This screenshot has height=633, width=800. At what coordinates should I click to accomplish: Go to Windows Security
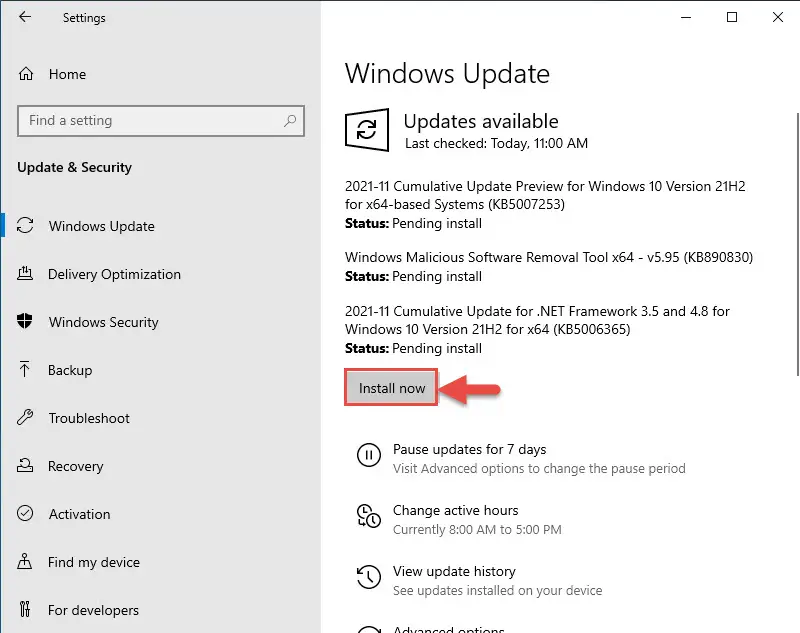[x=104, y=322]
